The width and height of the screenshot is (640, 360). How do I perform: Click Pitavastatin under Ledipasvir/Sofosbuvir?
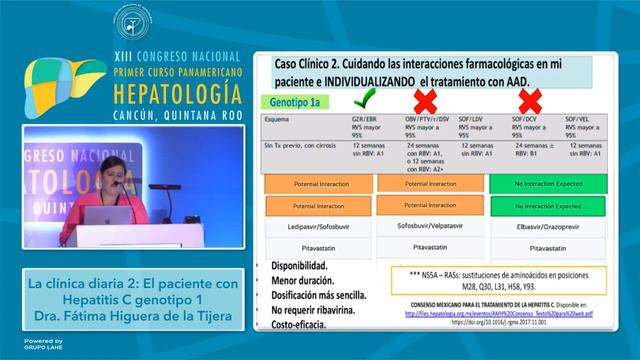coord(318,248)
